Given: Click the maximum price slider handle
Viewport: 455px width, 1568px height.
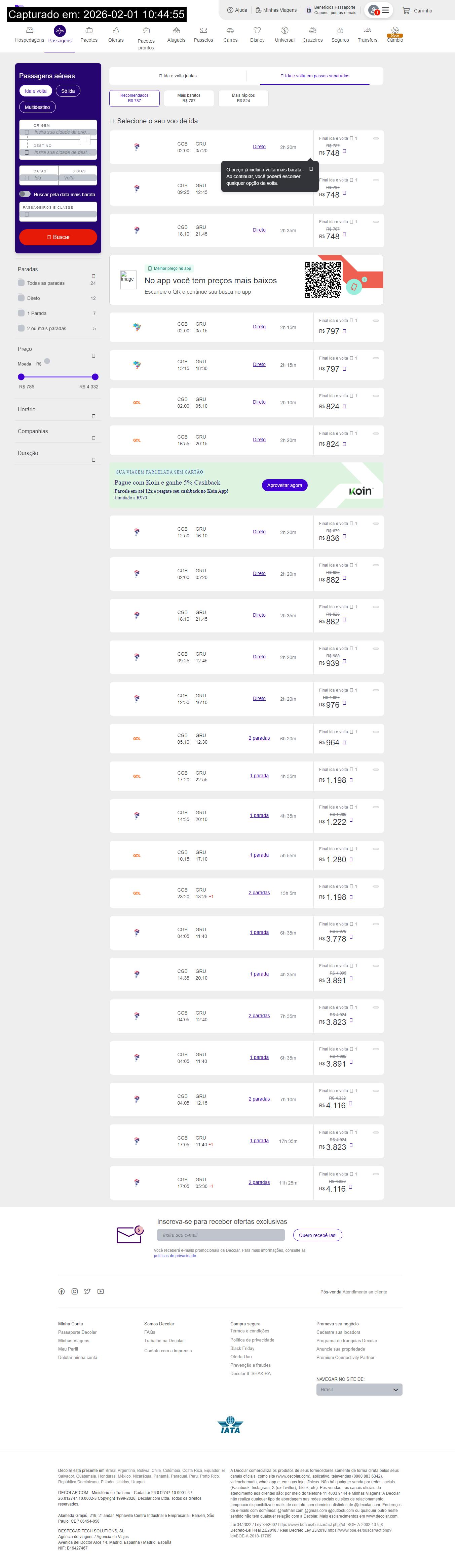Looking at the screenshot, I should click(x=95, y=377).
